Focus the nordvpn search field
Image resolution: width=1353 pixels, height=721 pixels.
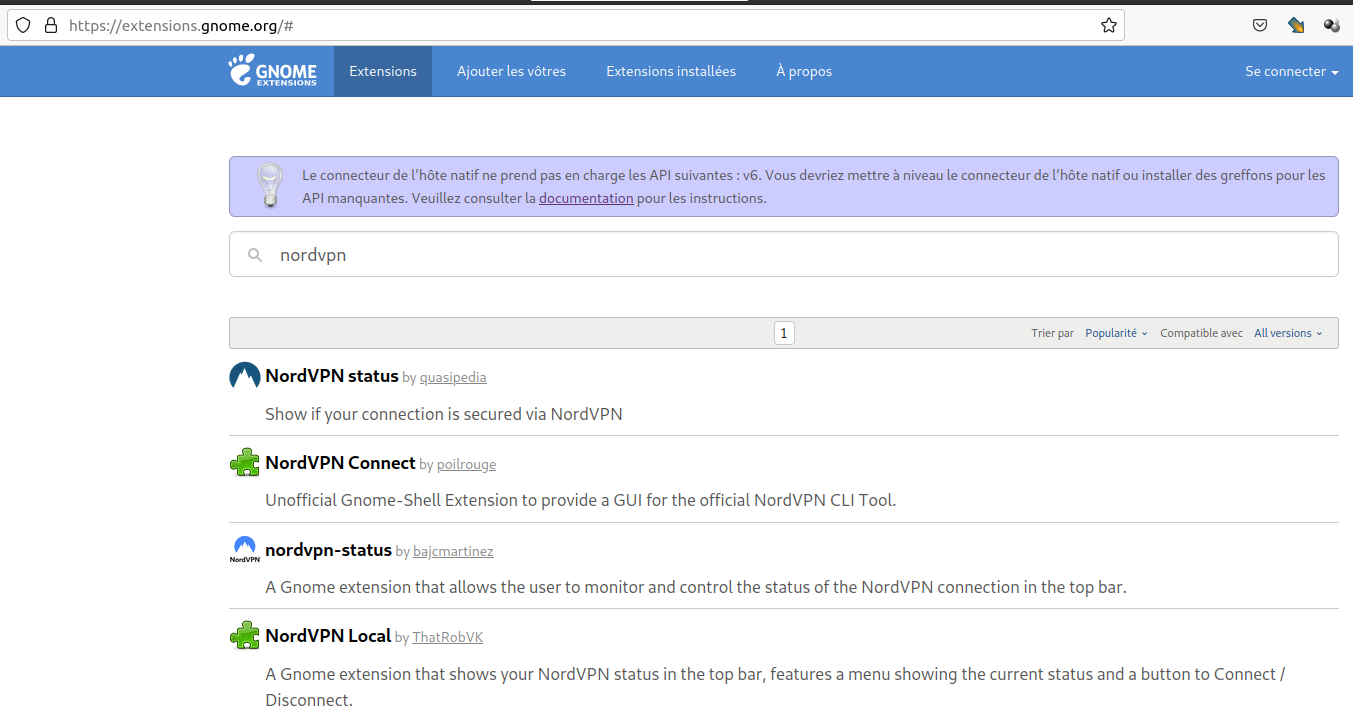[x=784, y=255]
